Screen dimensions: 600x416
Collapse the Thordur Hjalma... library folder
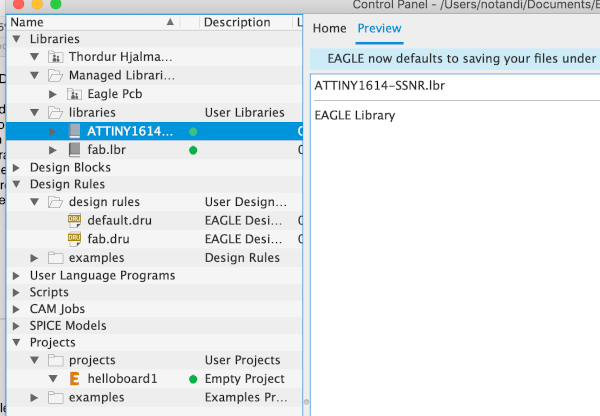35,57
